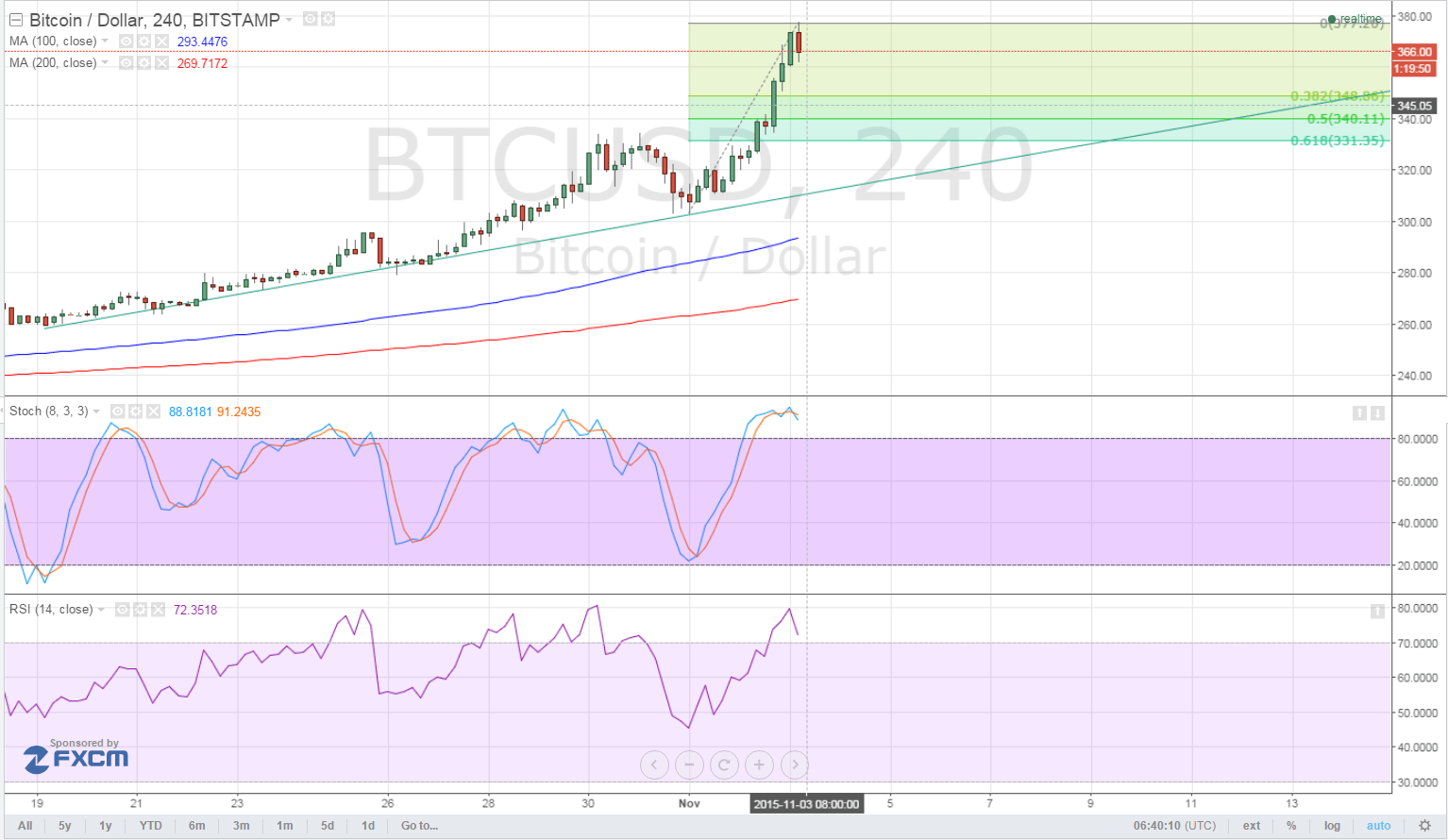Select the YTD time range
Image resolution: width=1448 pixels, height=840 pixels.
(x=150, y=826)
